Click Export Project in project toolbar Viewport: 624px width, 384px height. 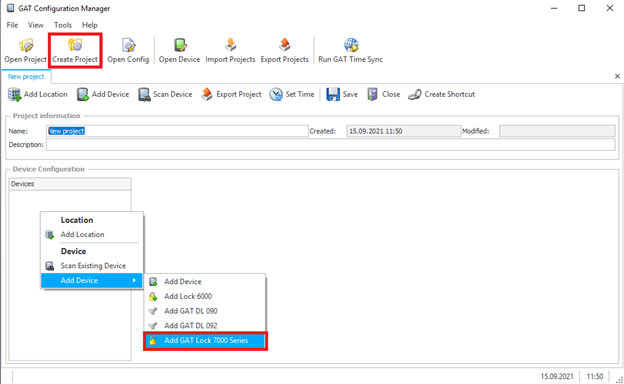(231, 94)
